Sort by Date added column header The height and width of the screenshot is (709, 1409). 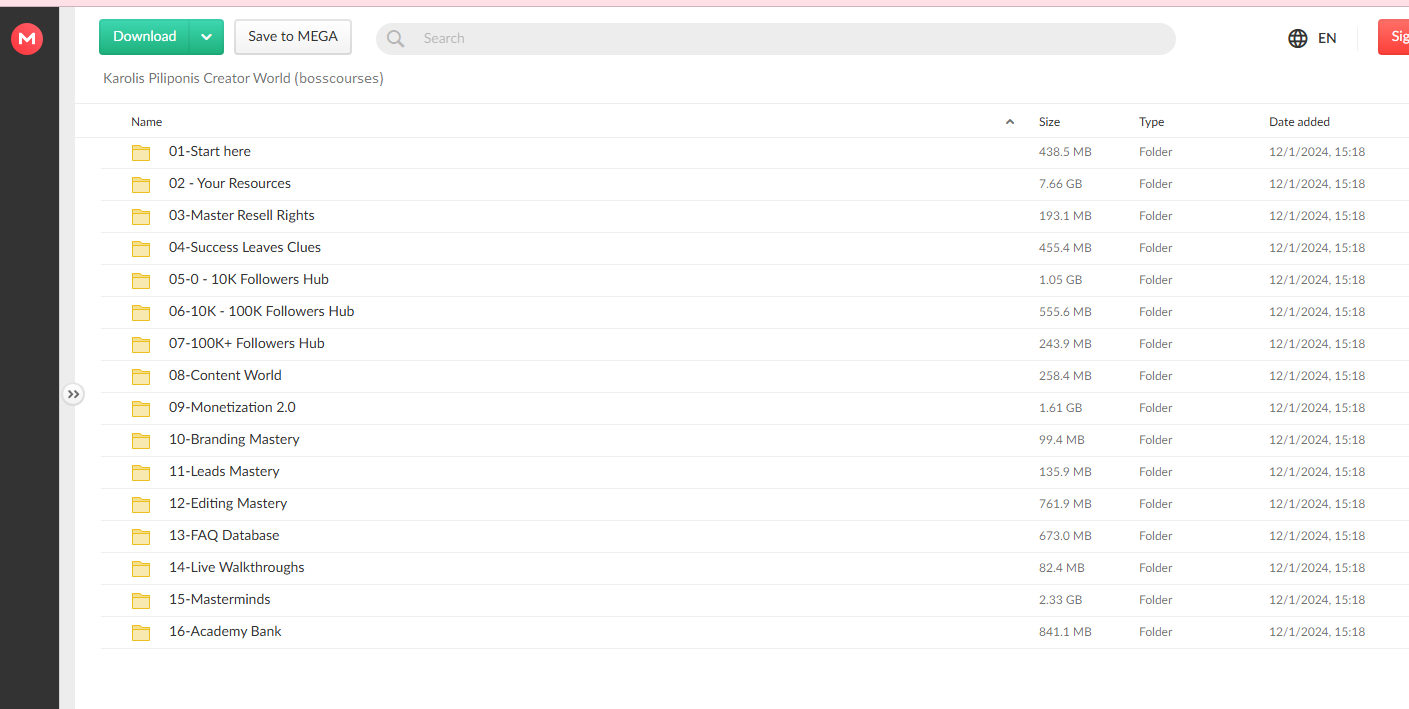[x=1299, y=122]
